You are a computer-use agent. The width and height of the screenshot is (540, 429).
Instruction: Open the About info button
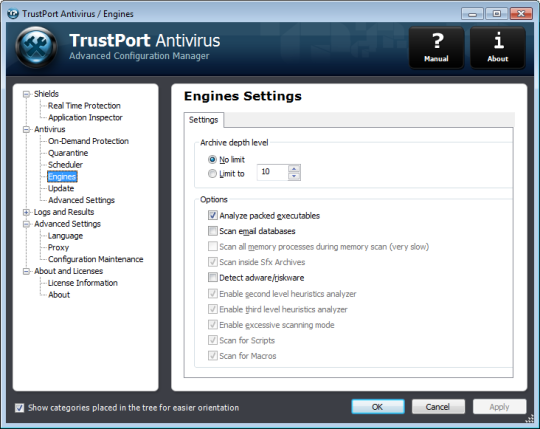click(498, 48)
